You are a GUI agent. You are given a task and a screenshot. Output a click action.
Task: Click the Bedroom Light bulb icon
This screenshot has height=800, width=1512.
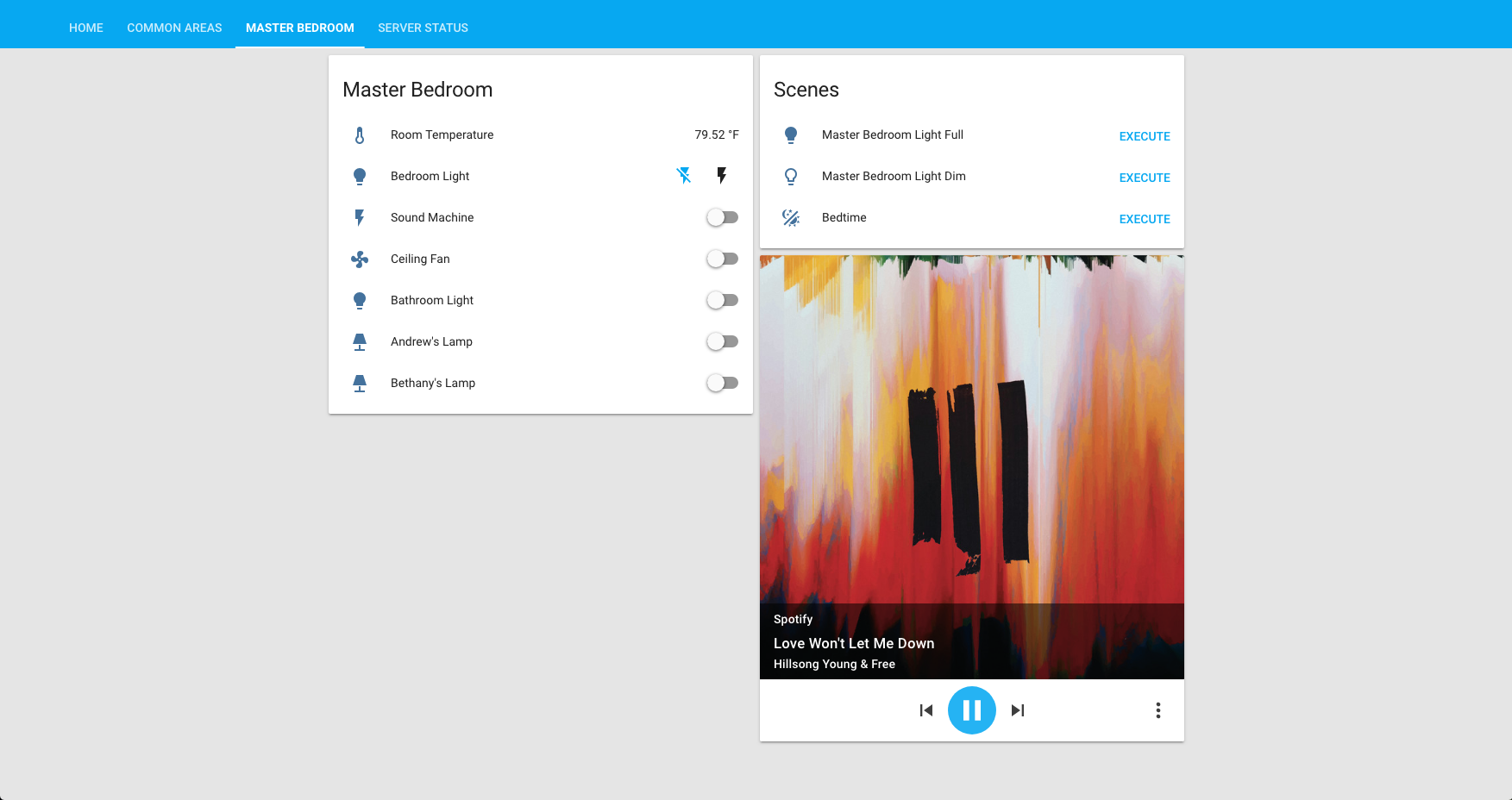click(x=360, y=177)
